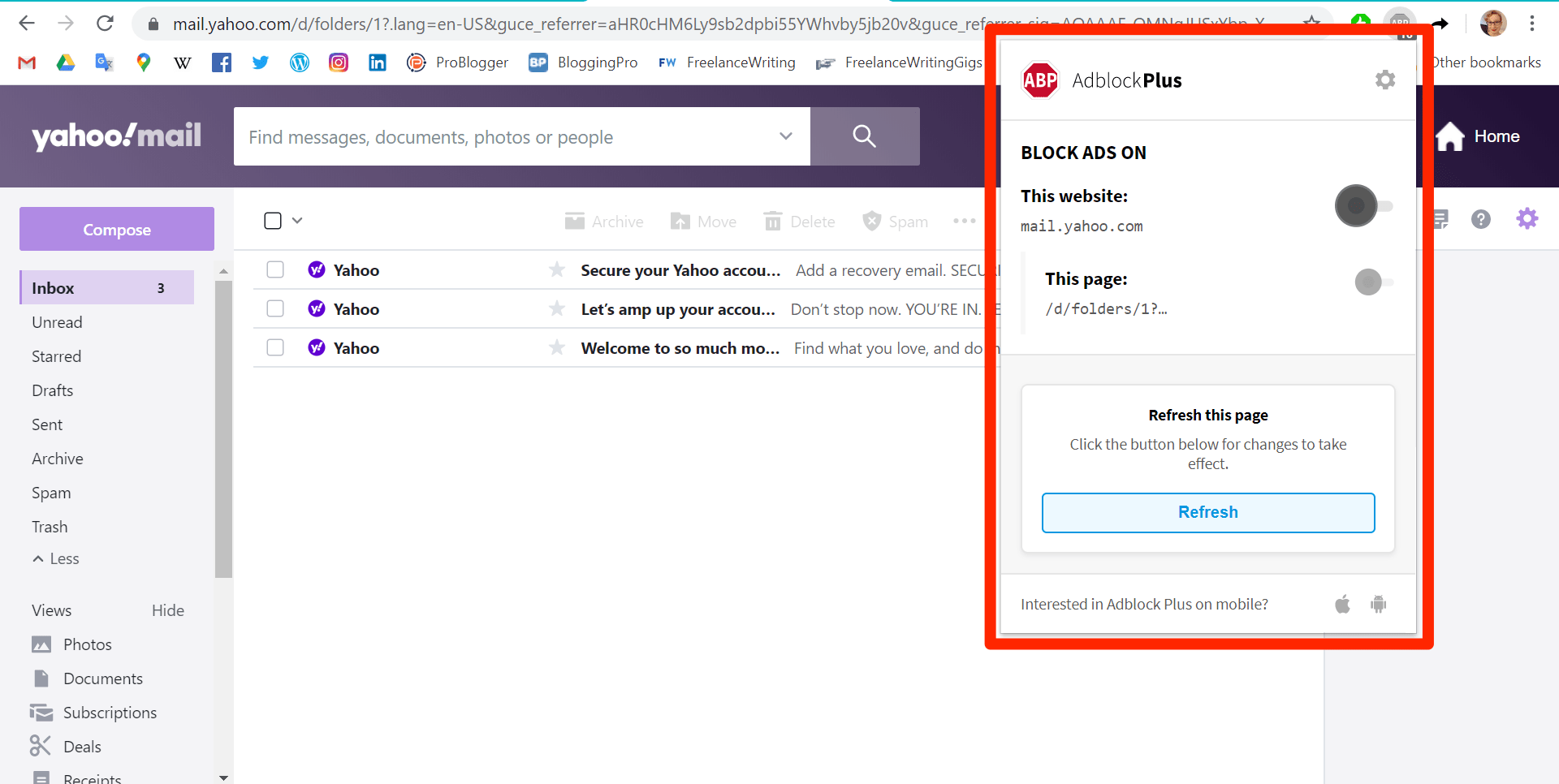
Task: Toggle ad blocking for this page
Action: 1374,282
